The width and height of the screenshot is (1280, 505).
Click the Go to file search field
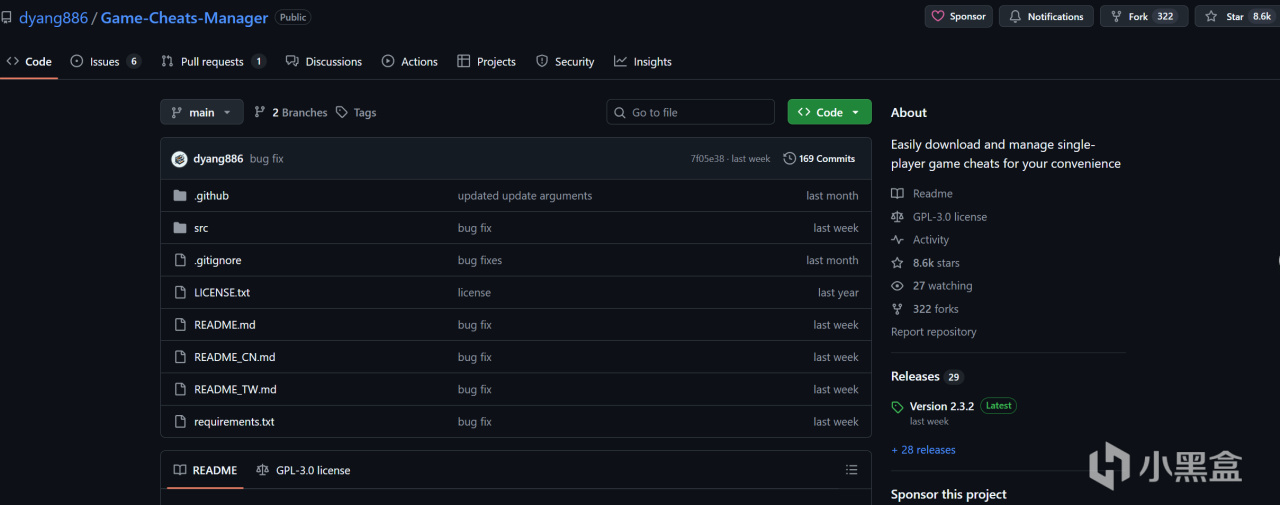click(698, 113)
